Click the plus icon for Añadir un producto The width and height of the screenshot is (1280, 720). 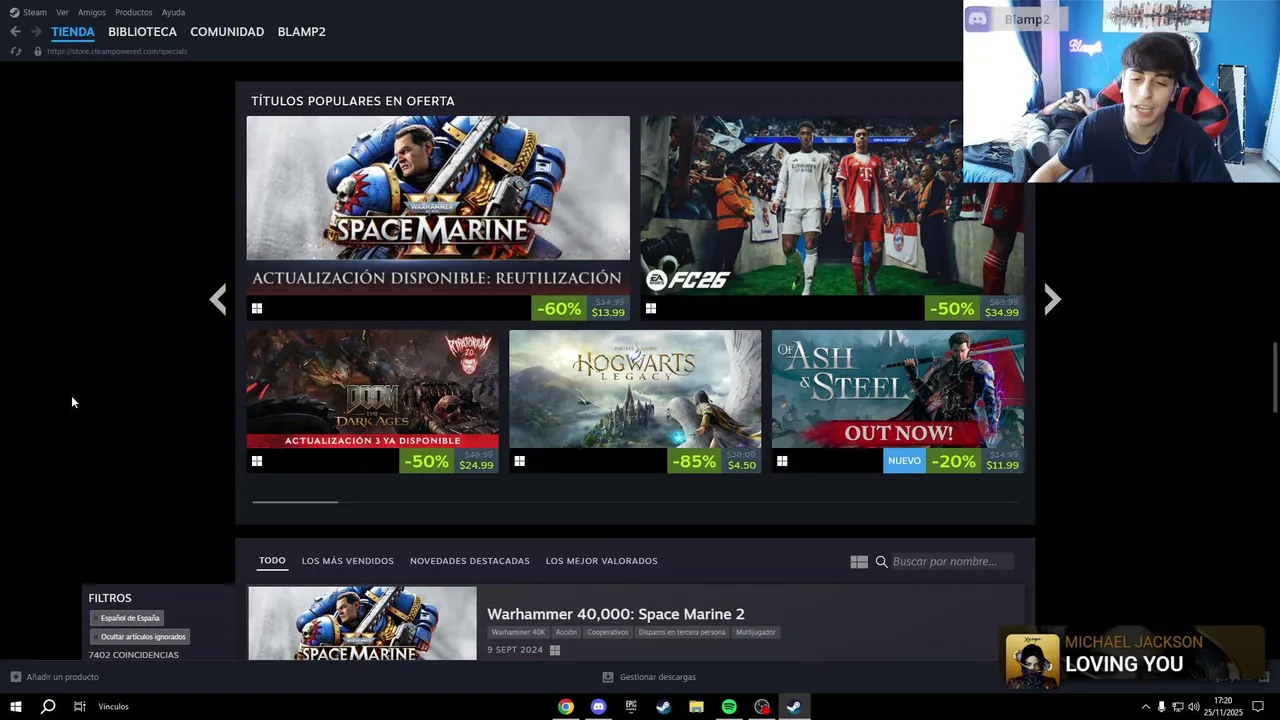(15, 677)
